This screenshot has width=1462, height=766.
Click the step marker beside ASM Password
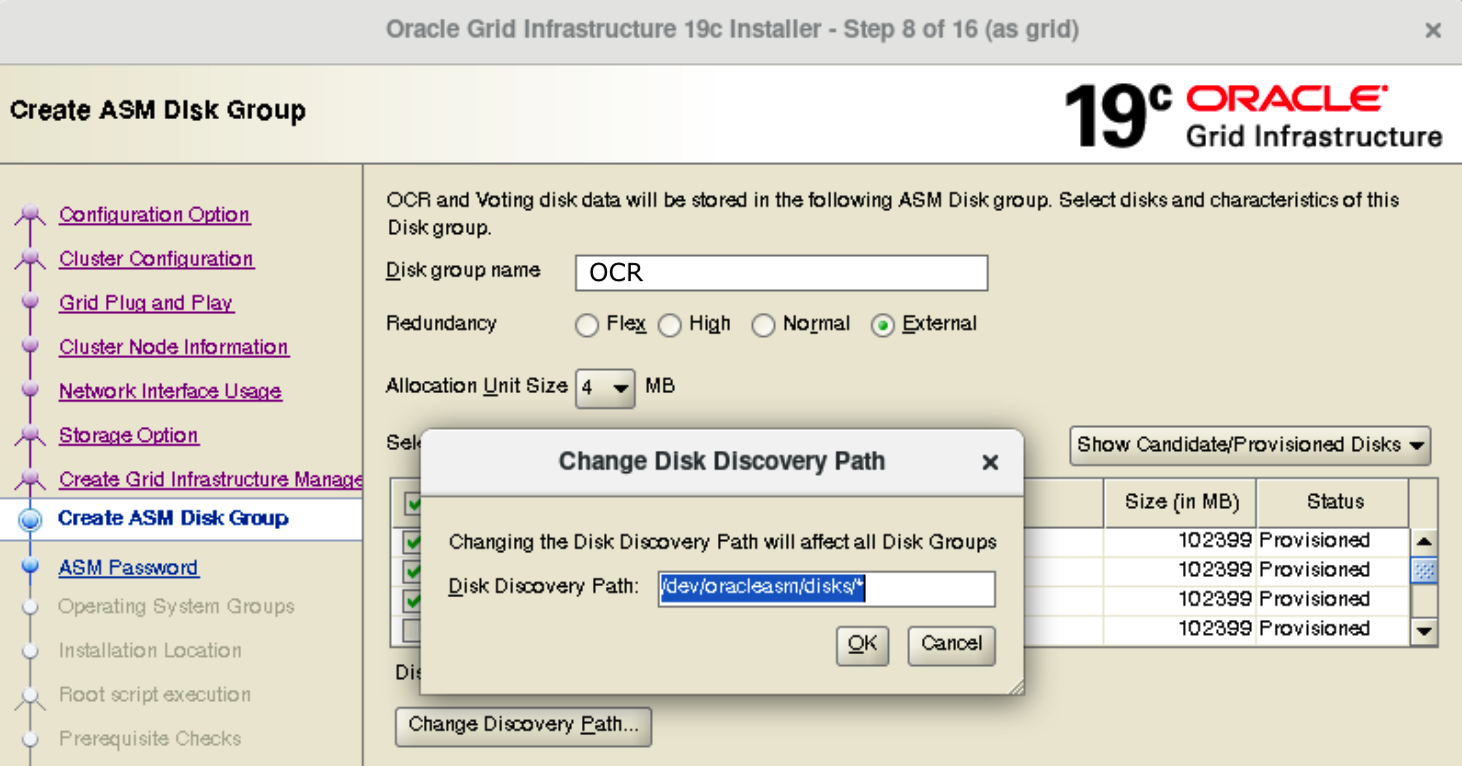pos(30,567)
